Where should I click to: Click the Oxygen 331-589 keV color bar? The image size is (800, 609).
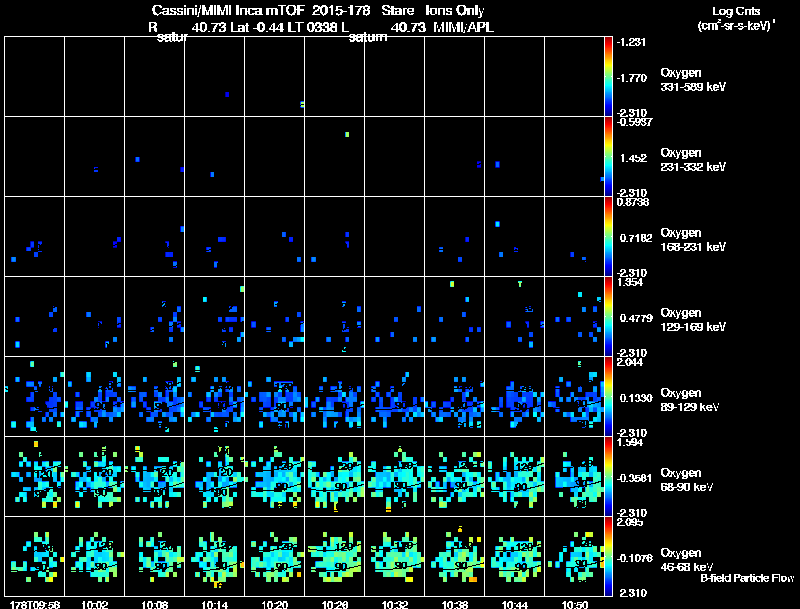[608, 77]
